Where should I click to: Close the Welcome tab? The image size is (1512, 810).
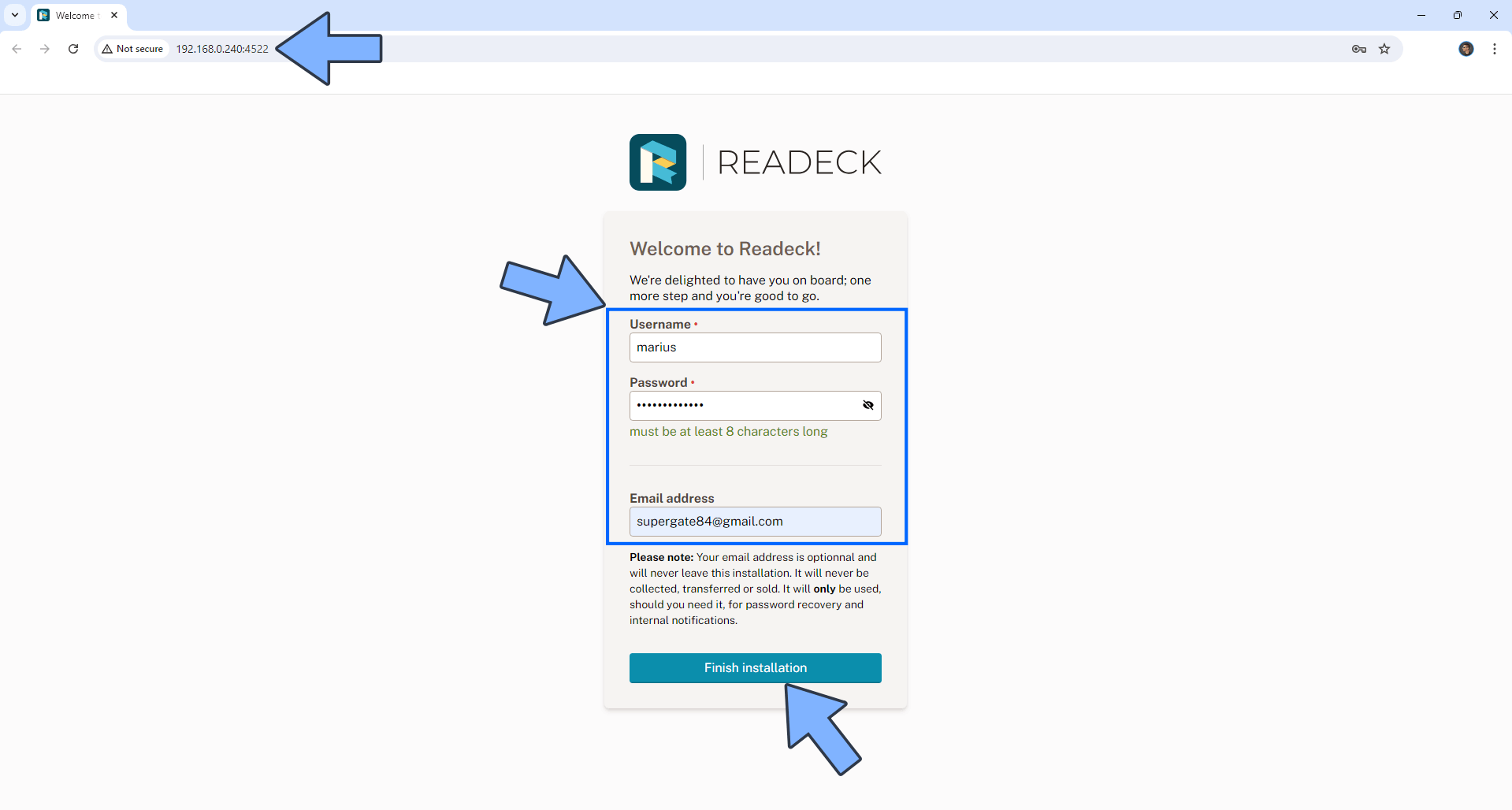(x=114, y=15)
